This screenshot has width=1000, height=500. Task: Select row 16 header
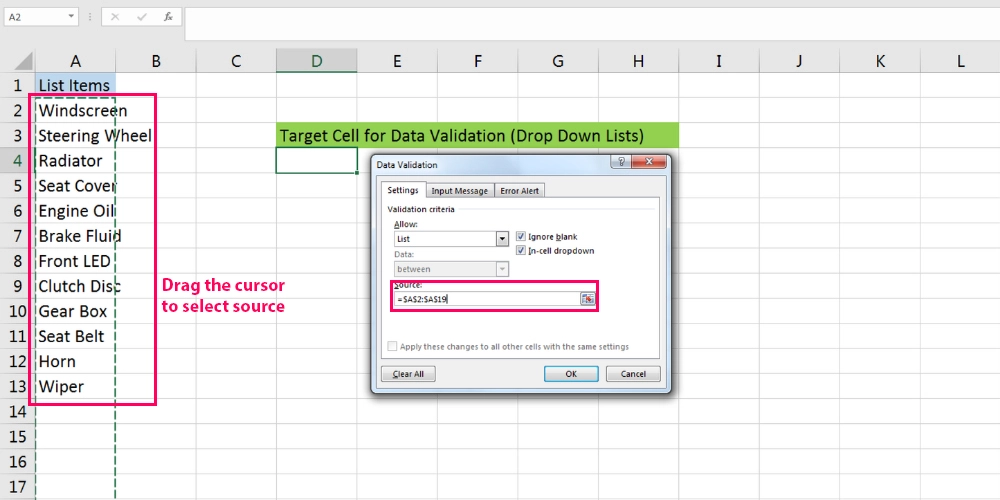17,461
